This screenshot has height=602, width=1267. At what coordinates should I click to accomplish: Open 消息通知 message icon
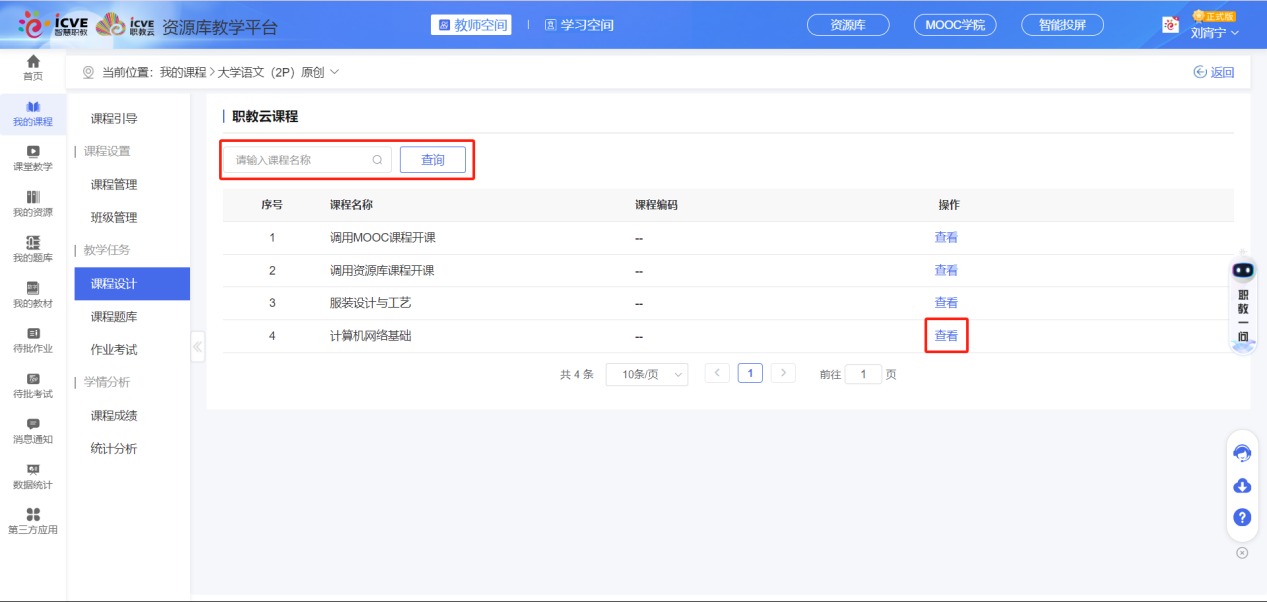pos(33,425)
